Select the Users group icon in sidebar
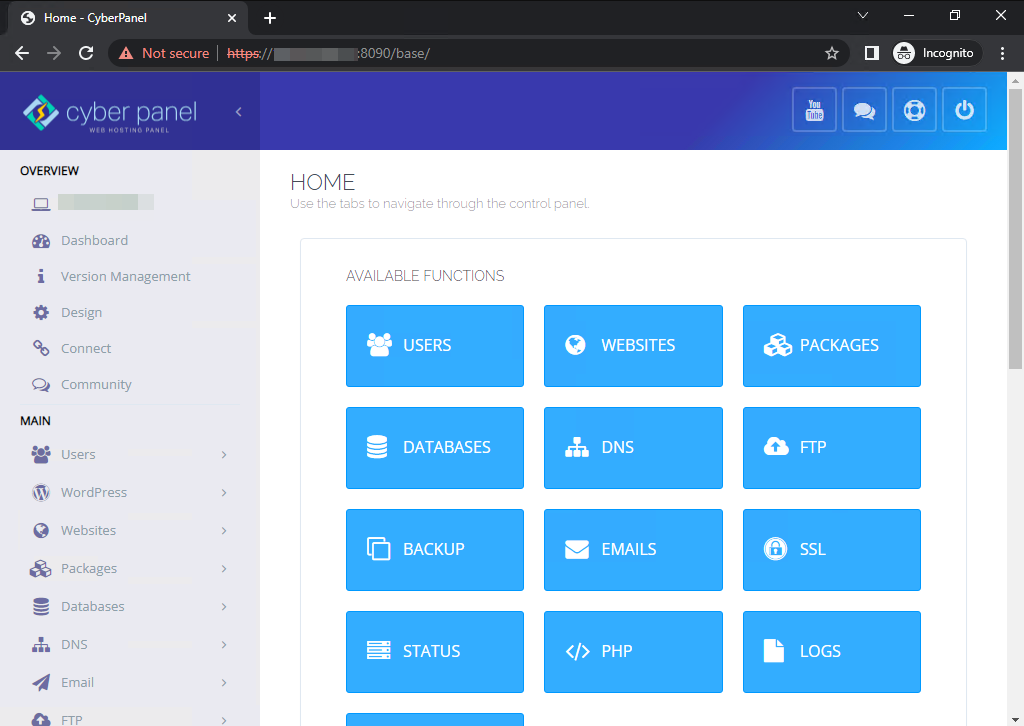This screenshot has width=1024, height=726. [x=40, y=454]
